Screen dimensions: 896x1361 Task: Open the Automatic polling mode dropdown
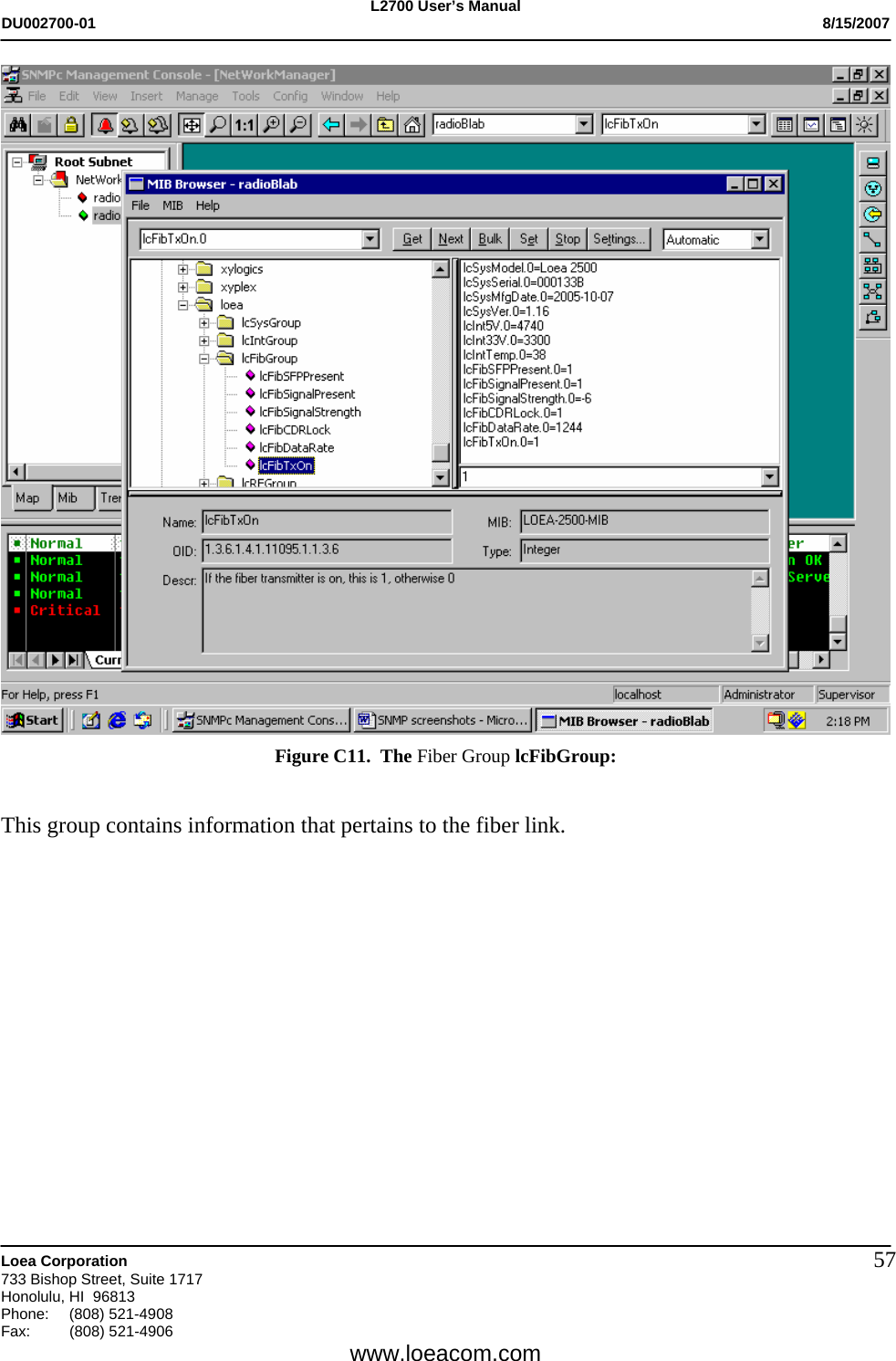(x=760, y=238)
